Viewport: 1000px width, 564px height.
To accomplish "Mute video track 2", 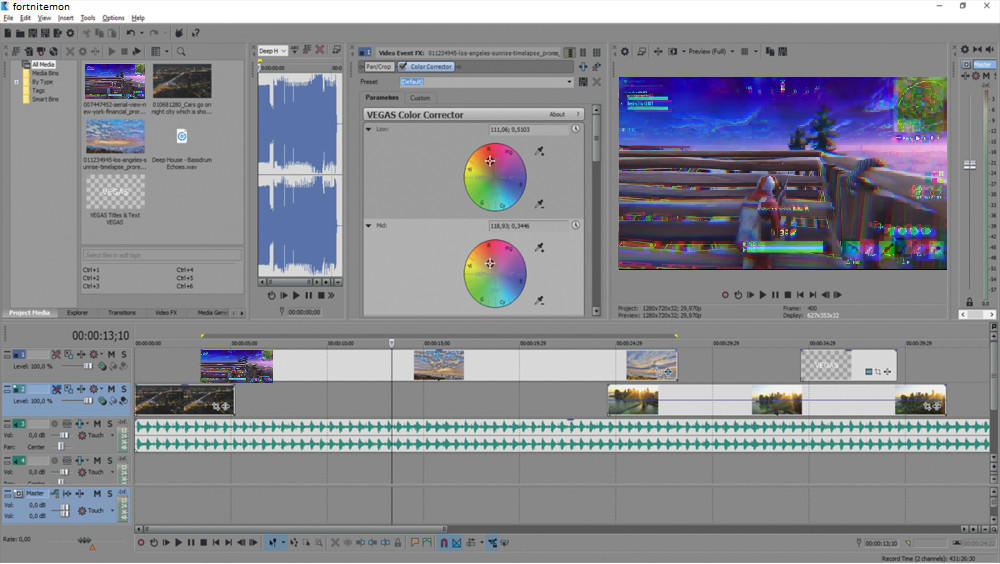I will pyautogui.click(x=111, y=389).
